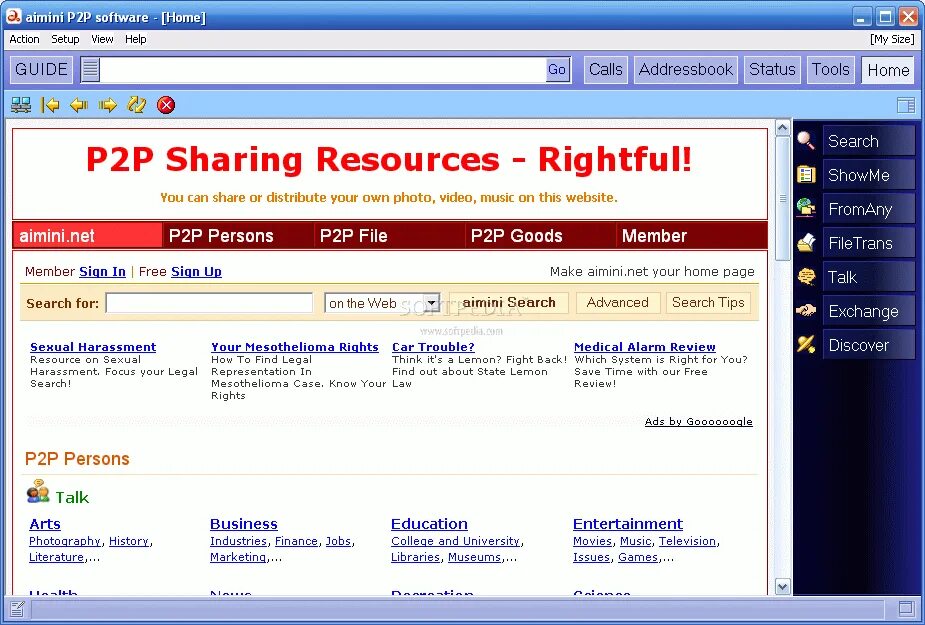Open the Arts category link
This screenshot has height=625, width=925.
(x=45, y=524)
